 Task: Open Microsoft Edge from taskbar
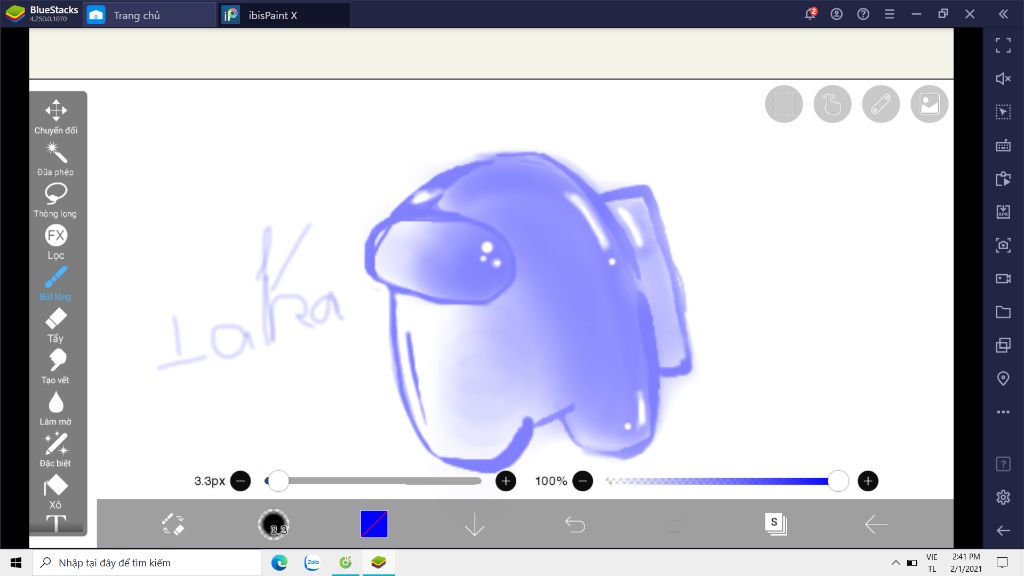point(279,562)
